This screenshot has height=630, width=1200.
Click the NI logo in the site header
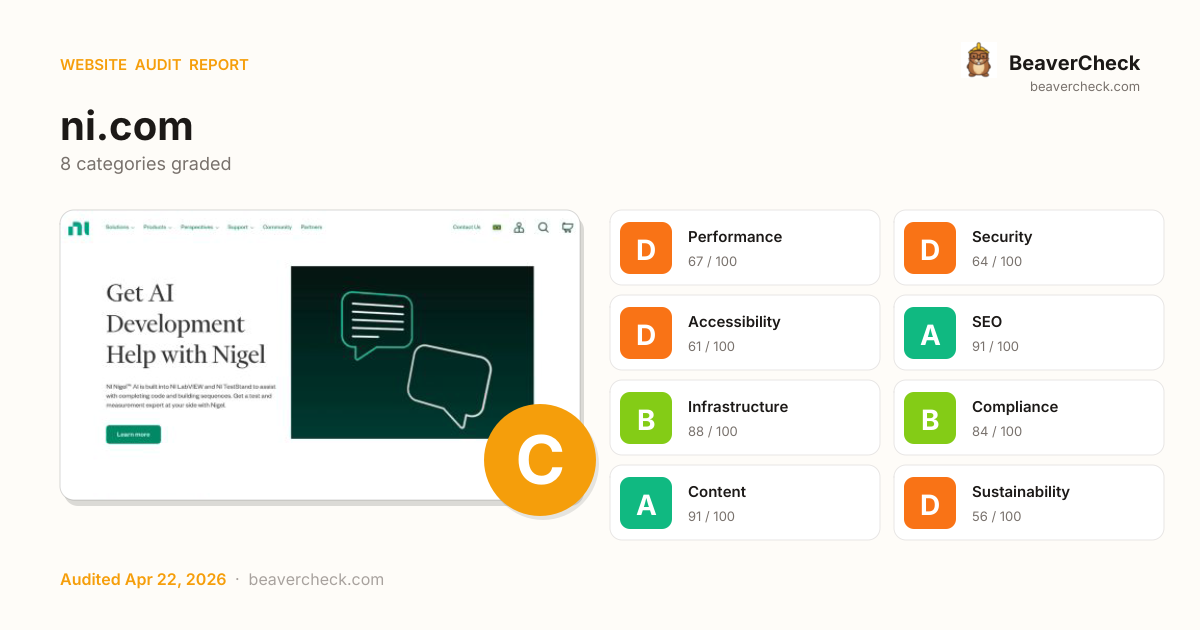point(78,228)
